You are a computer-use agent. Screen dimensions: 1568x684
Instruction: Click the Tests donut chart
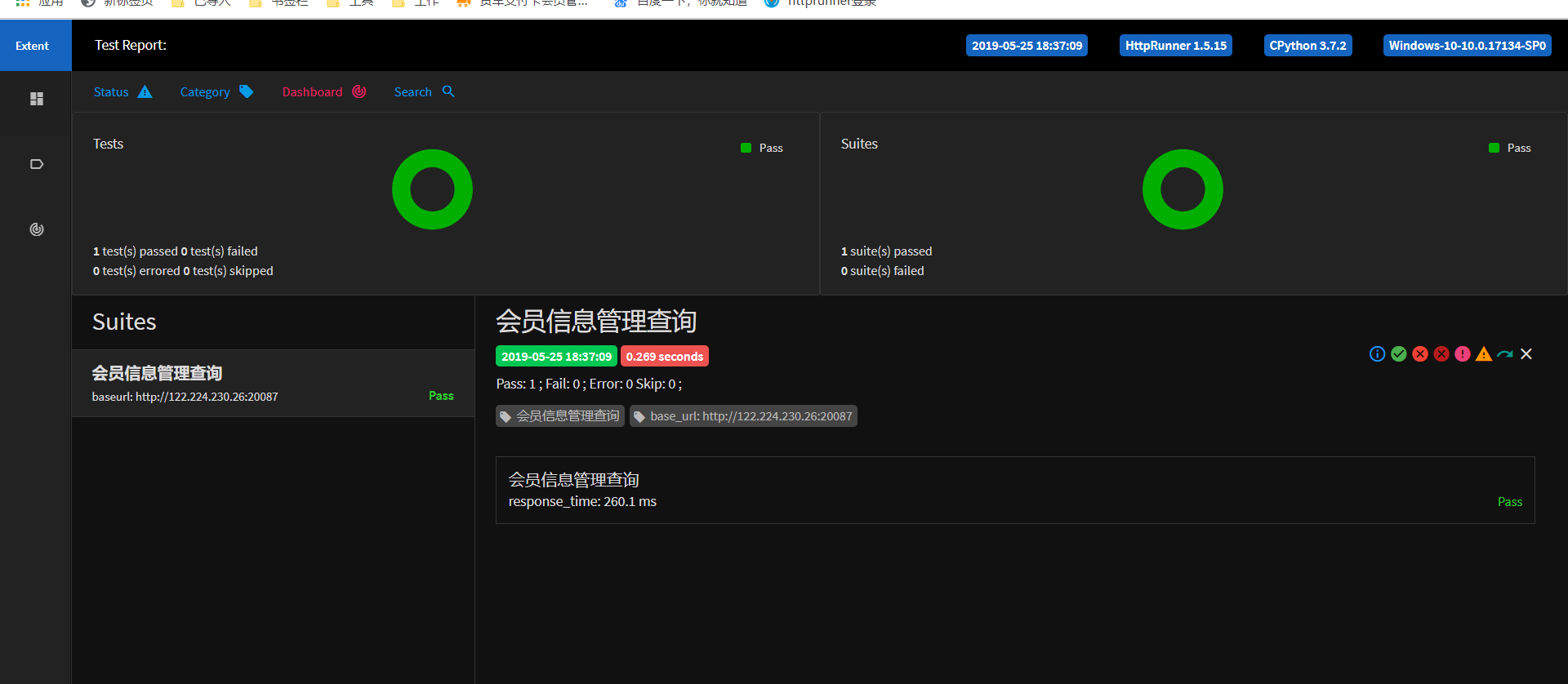(432, 189)
